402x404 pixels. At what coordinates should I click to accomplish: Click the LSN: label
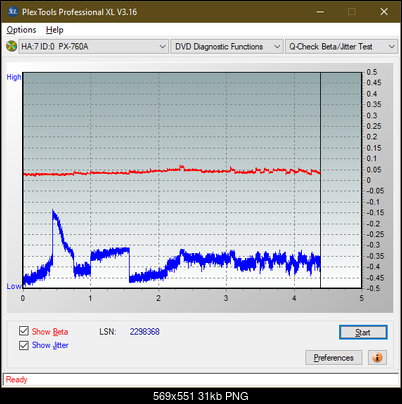point(108,332)
